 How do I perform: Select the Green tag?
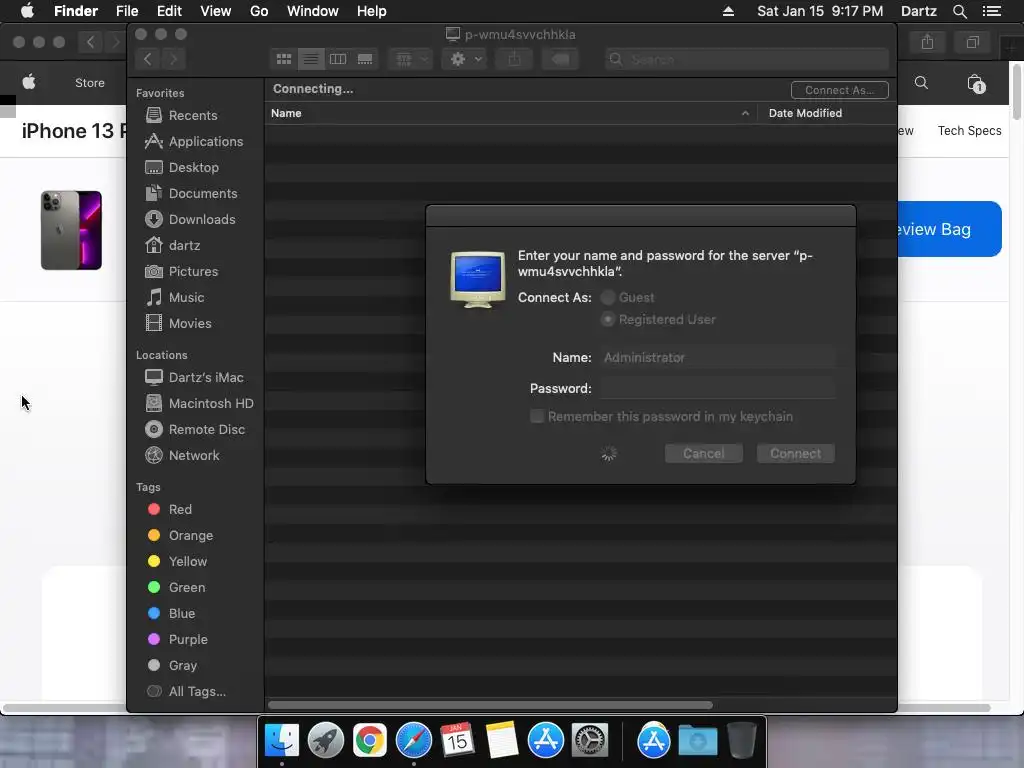[176, 588]
